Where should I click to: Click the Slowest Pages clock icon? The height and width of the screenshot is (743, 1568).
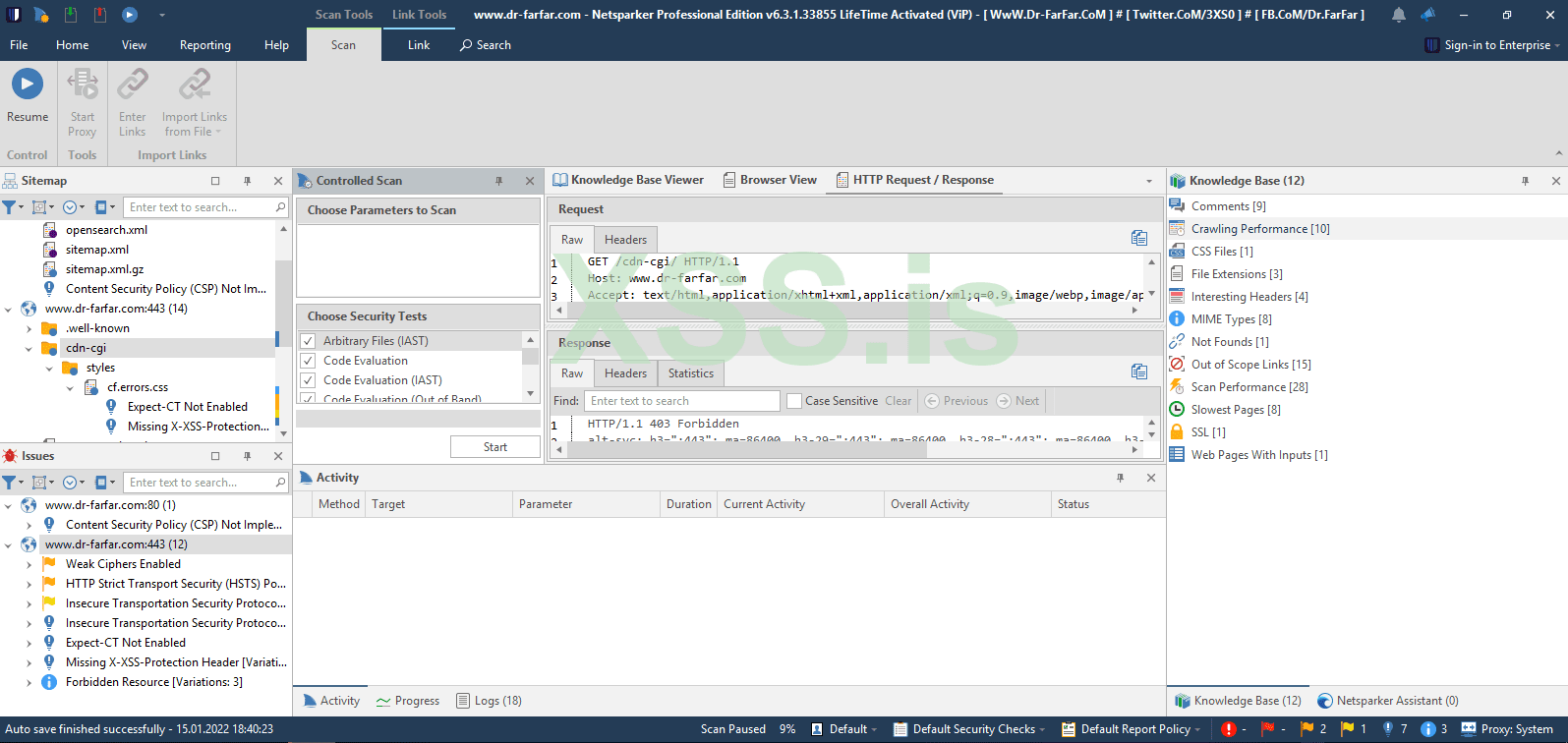click(1177, 410)
